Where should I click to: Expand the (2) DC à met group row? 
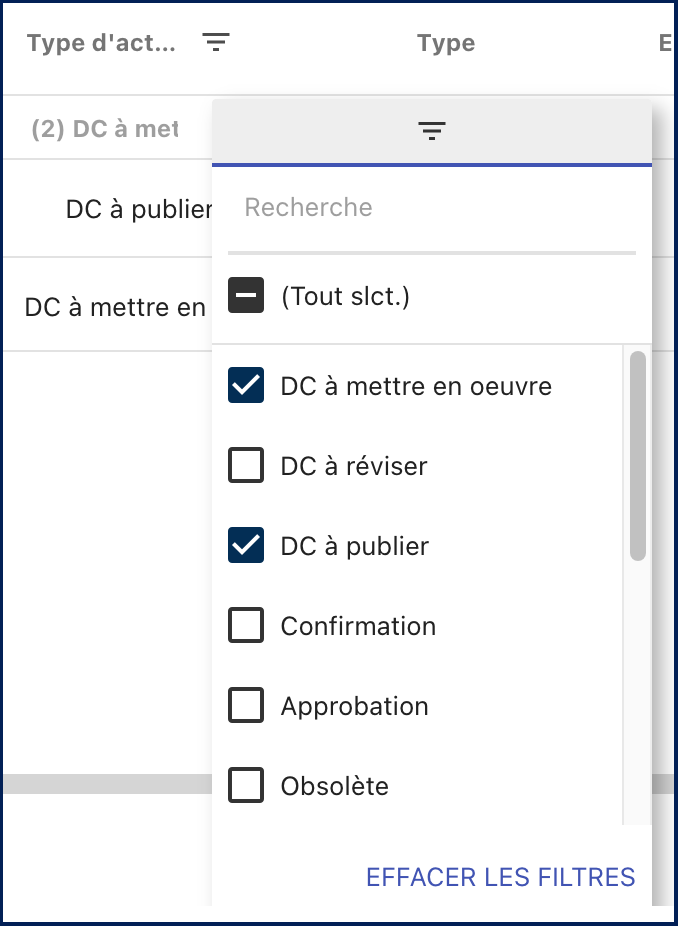click(x=104, y=130)
